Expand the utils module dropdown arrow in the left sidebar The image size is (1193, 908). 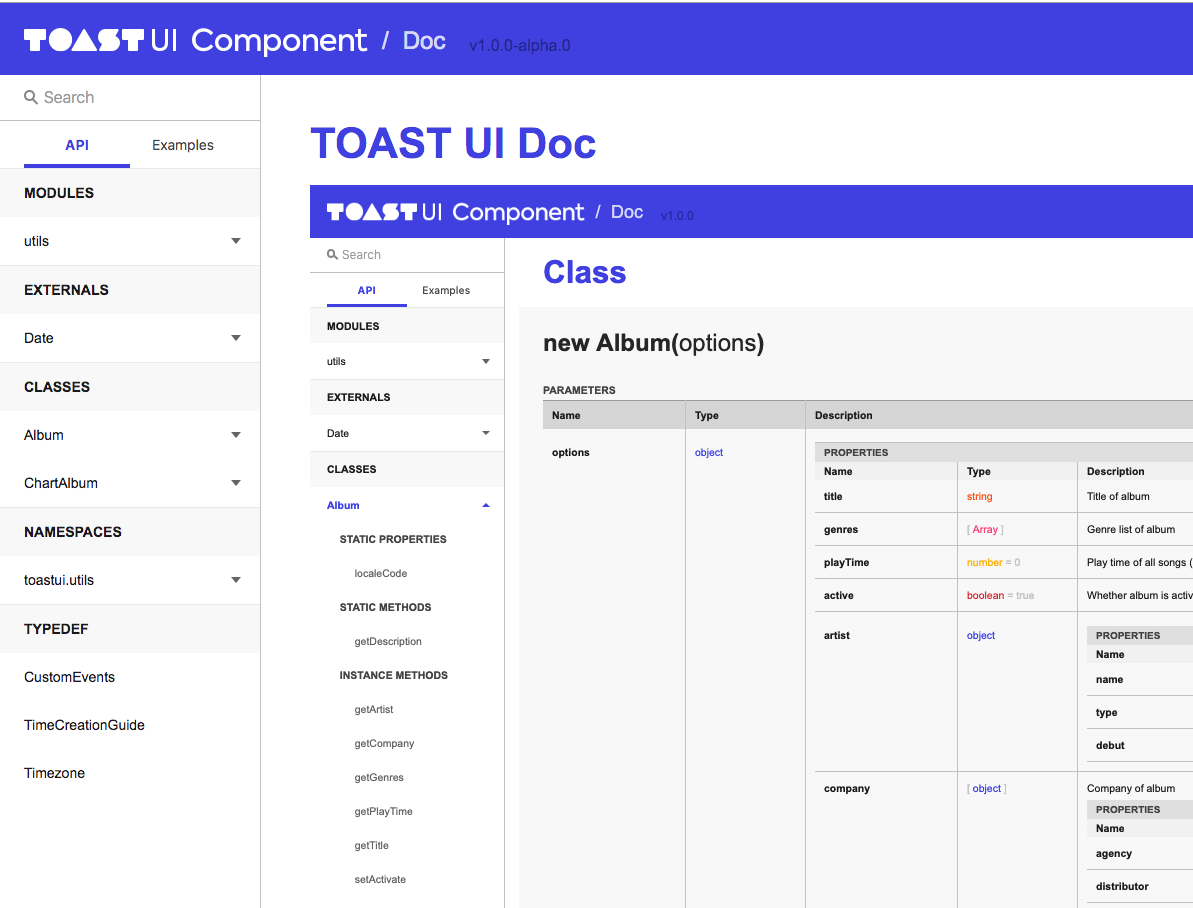236,241
